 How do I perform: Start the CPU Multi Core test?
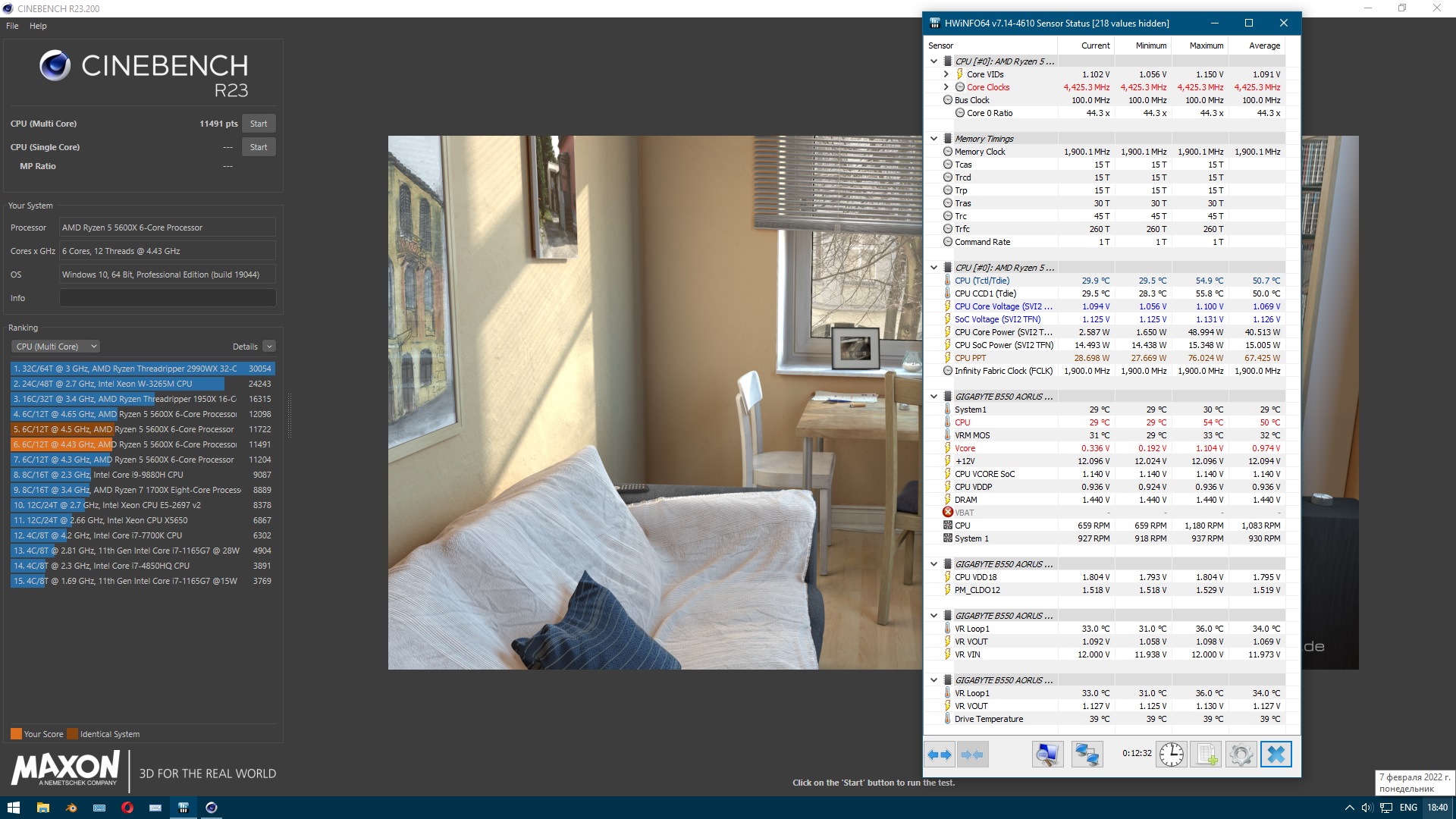click(x=259, y=124)
